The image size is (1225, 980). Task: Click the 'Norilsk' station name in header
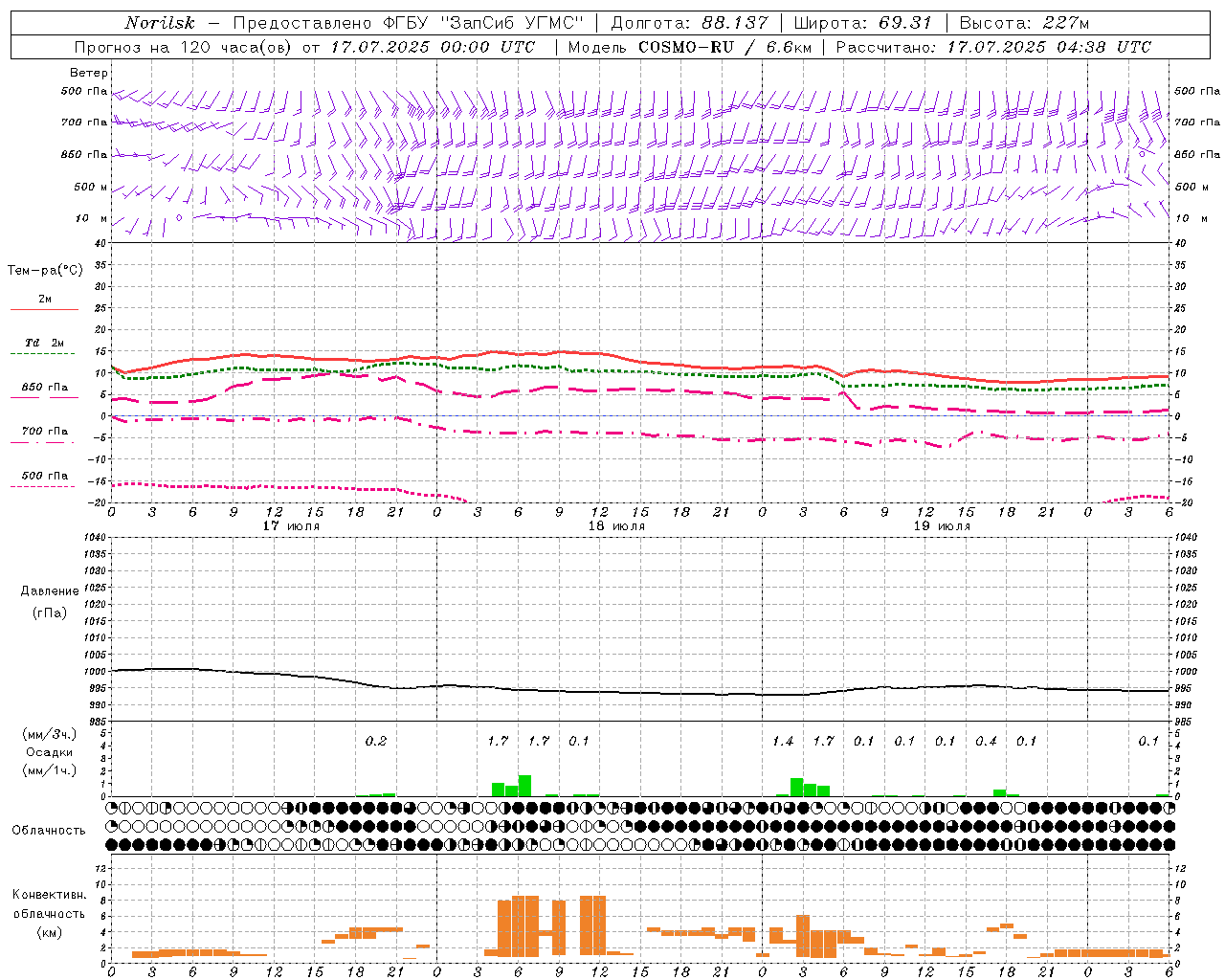click(159, 23)
